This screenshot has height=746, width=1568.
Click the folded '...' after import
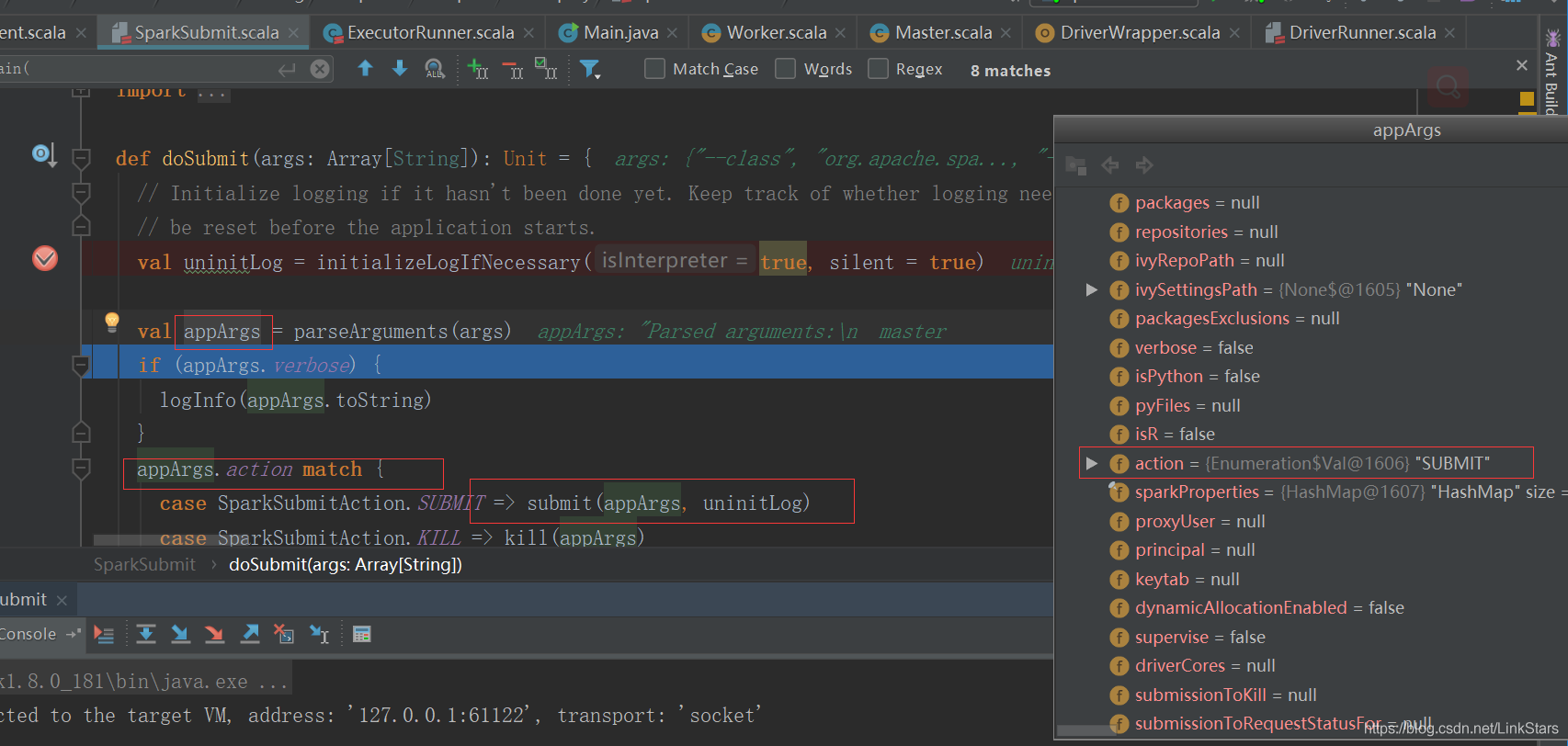point(211,92)
